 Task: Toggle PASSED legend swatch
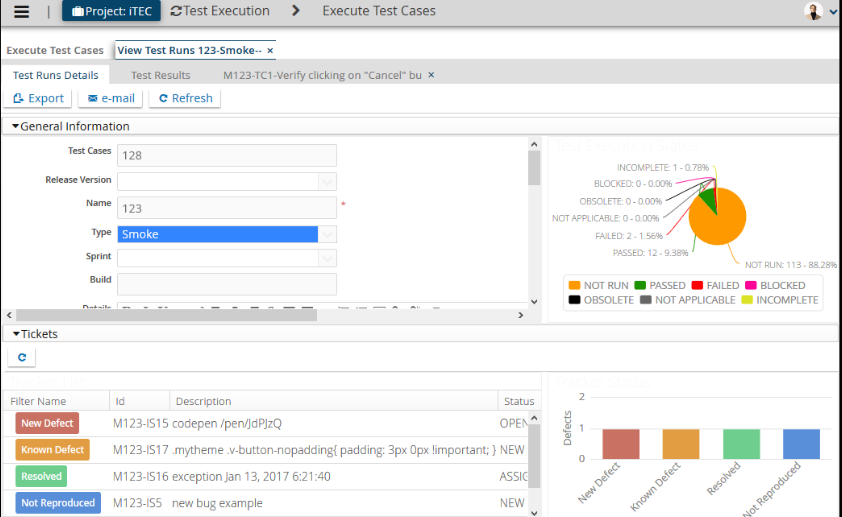(640, 285)
